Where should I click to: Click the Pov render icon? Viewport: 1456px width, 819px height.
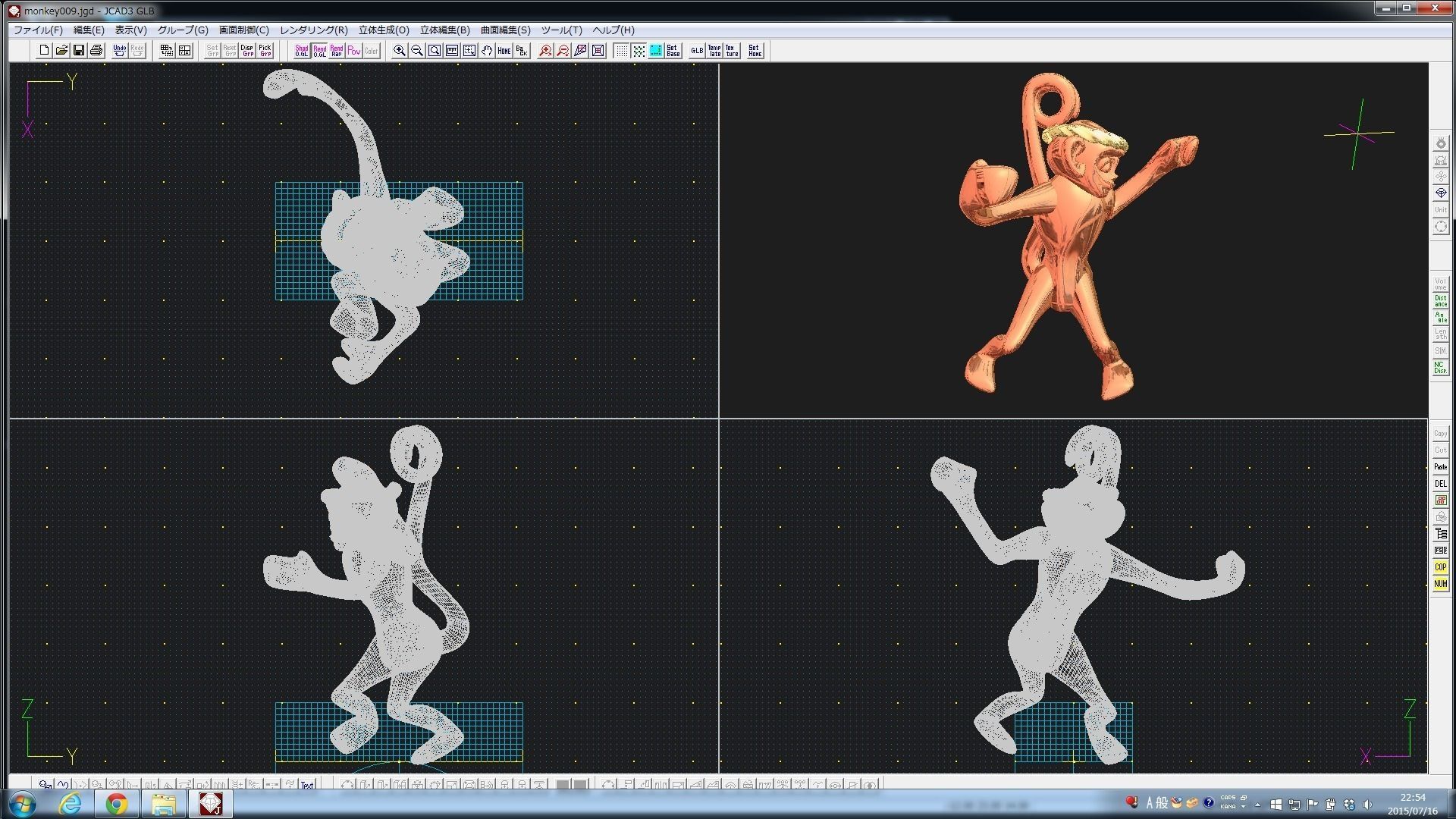(354, 51)
